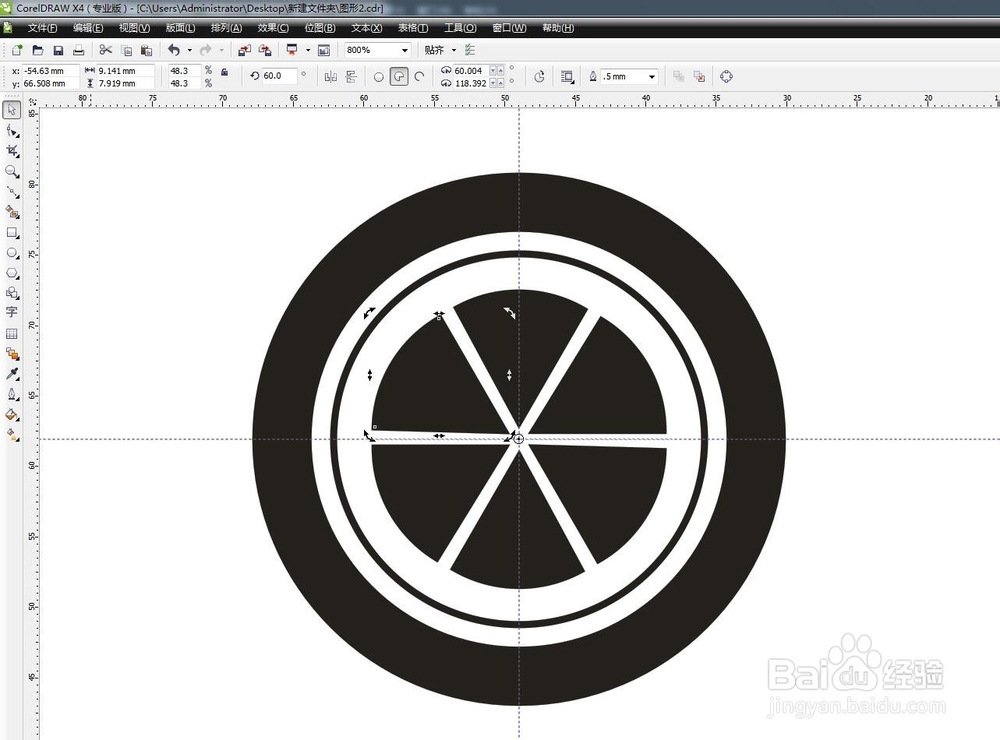The image size is (1000, 740).
Task: Click the Export icon
Action: 265,50
